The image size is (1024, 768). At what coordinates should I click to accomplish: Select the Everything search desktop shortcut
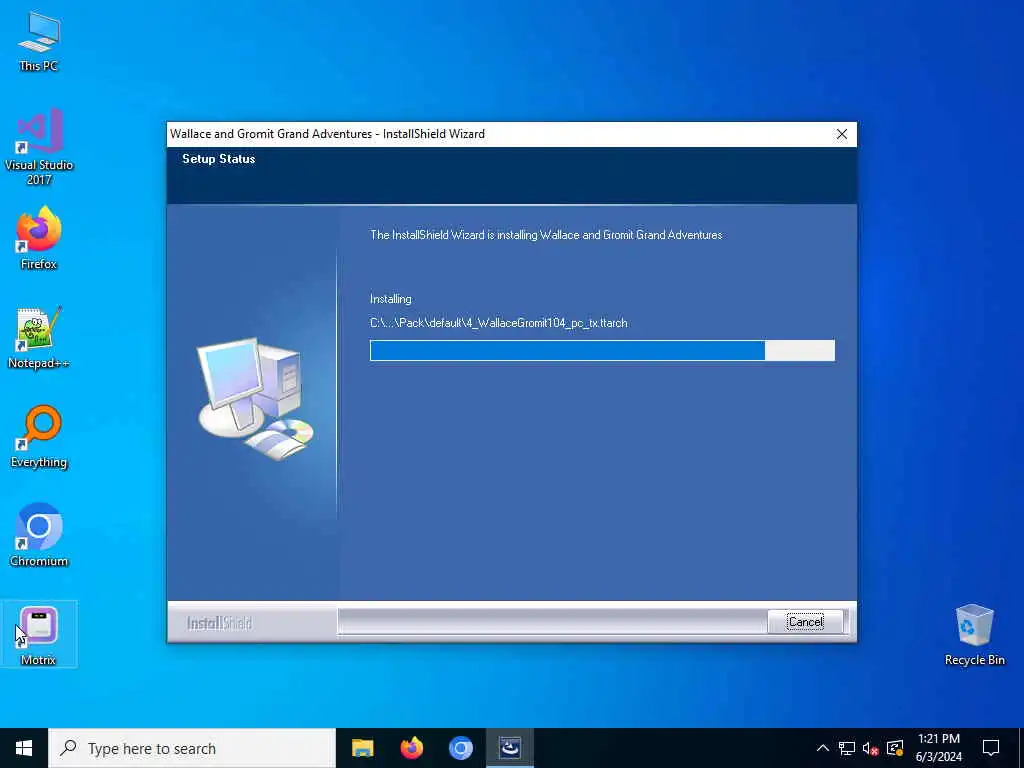(x=39, y=436)
